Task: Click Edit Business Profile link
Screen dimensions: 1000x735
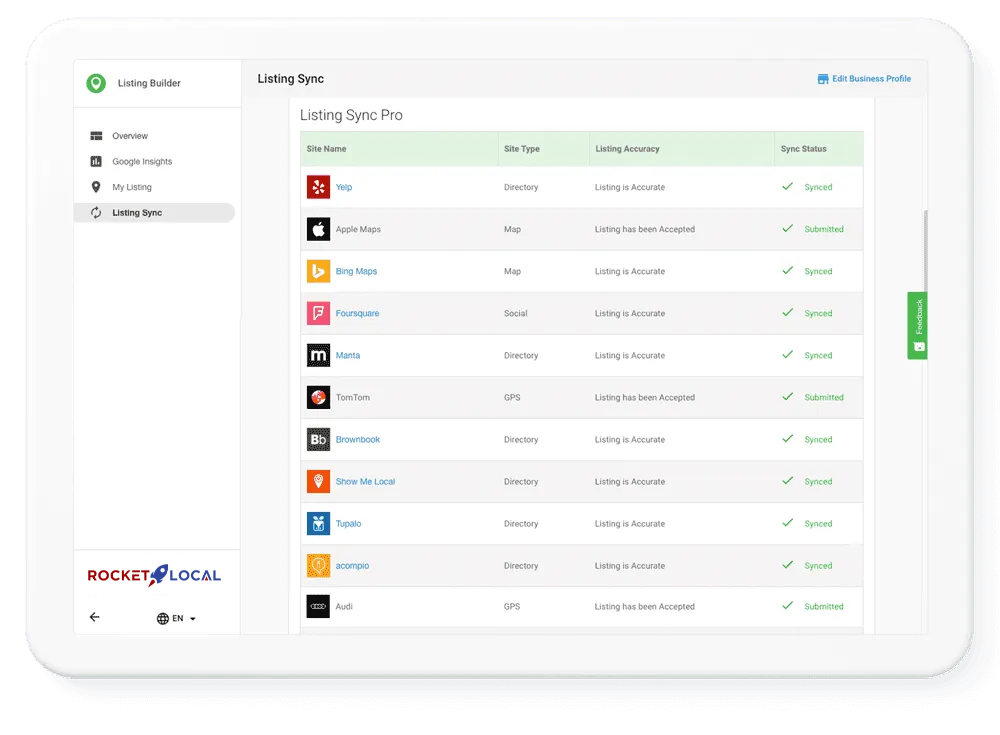Action: point(864,79)
